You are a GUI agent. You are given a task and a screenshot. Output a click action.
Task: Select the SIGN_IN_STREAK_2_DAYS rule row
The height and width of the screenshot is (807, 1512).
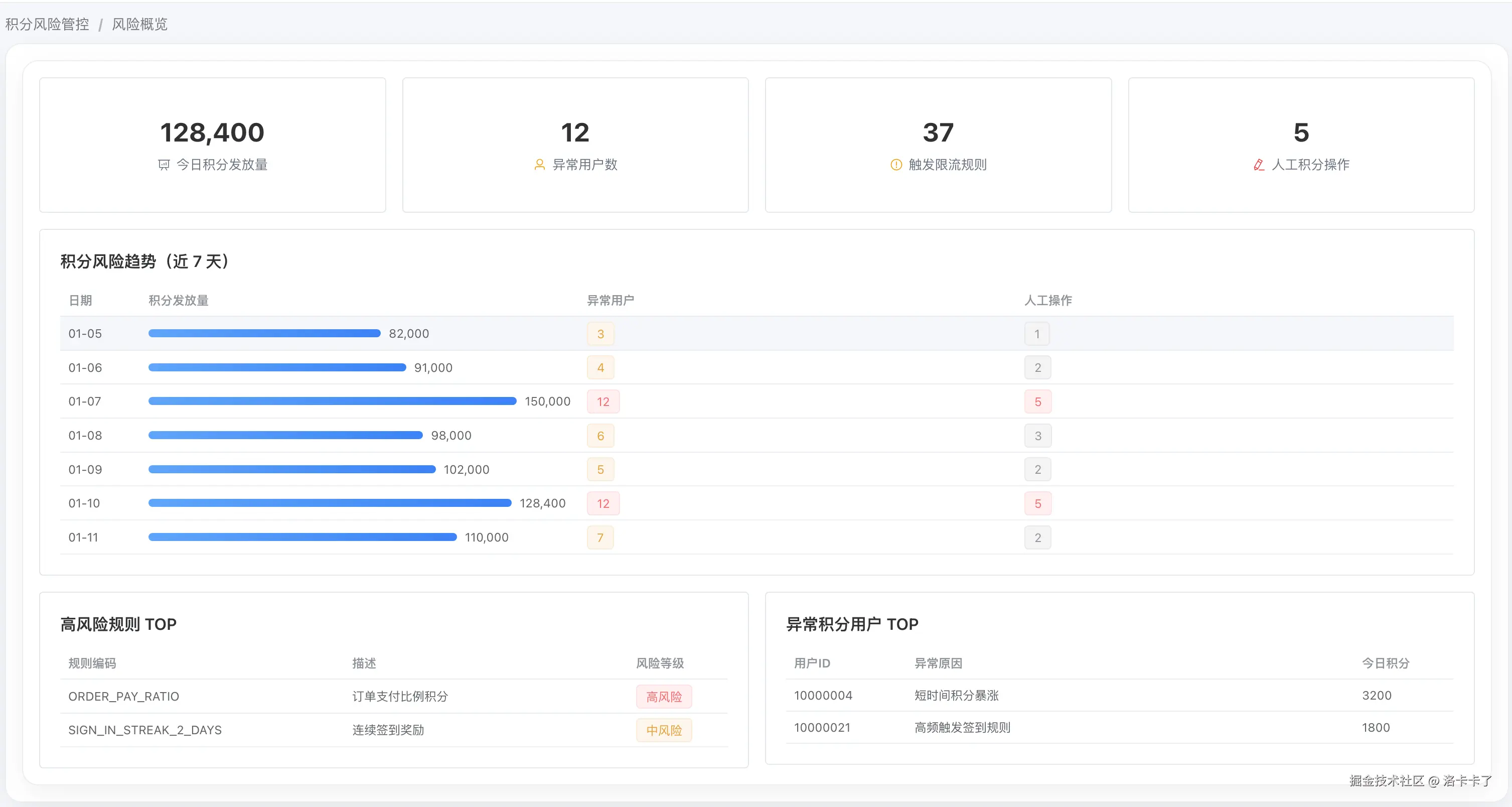145,730
